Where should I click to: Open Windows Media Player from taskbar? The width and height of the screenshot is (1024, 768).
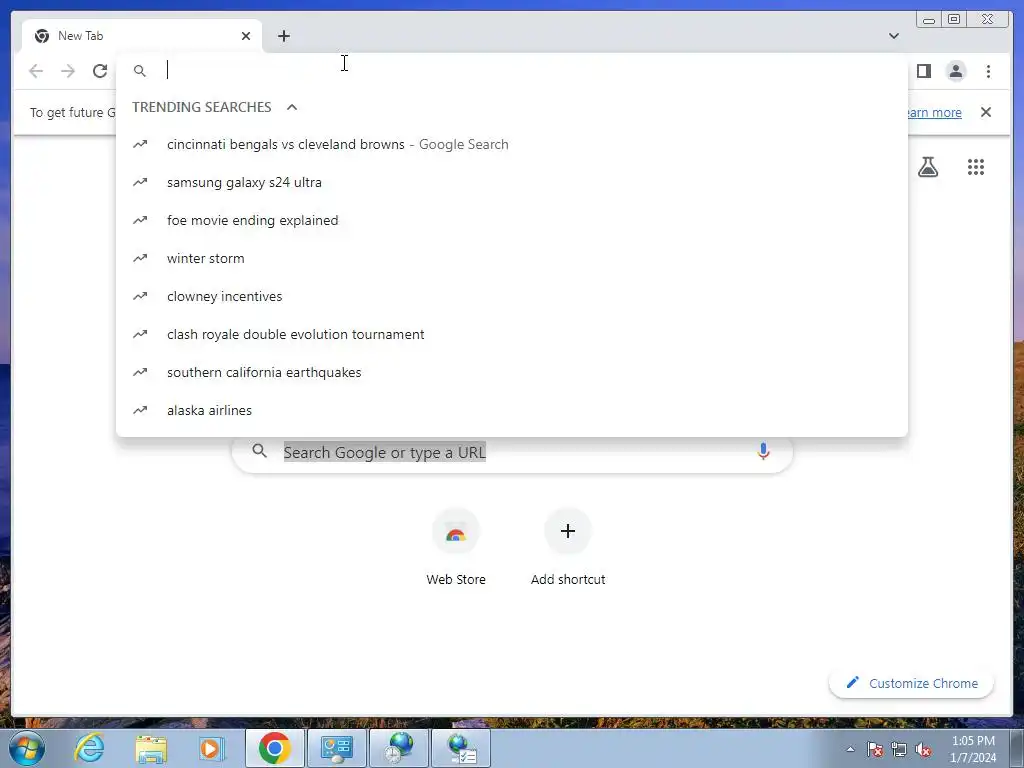[210, 748]
